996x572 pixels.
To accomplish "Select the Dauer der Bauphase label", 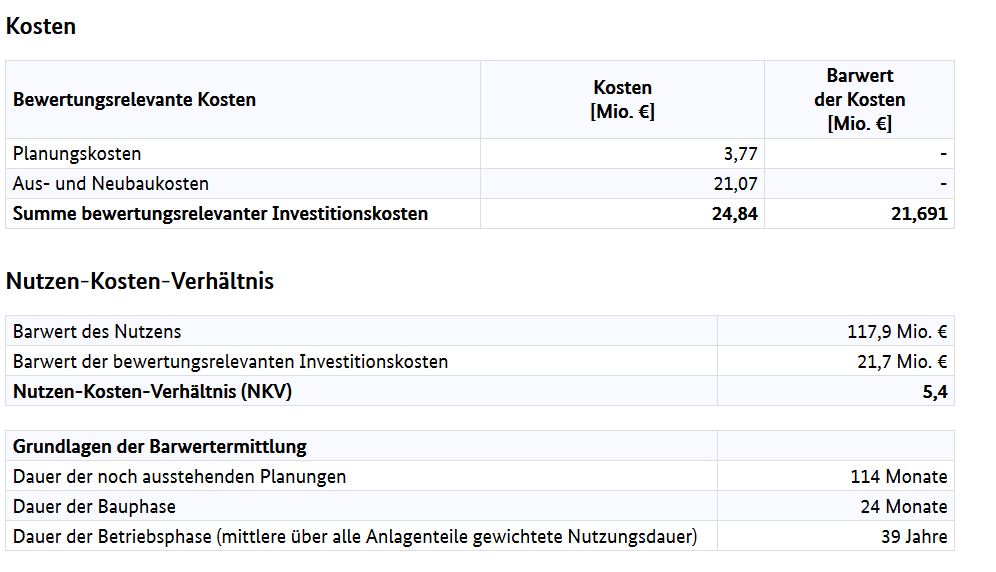I will tap(94, 507).
